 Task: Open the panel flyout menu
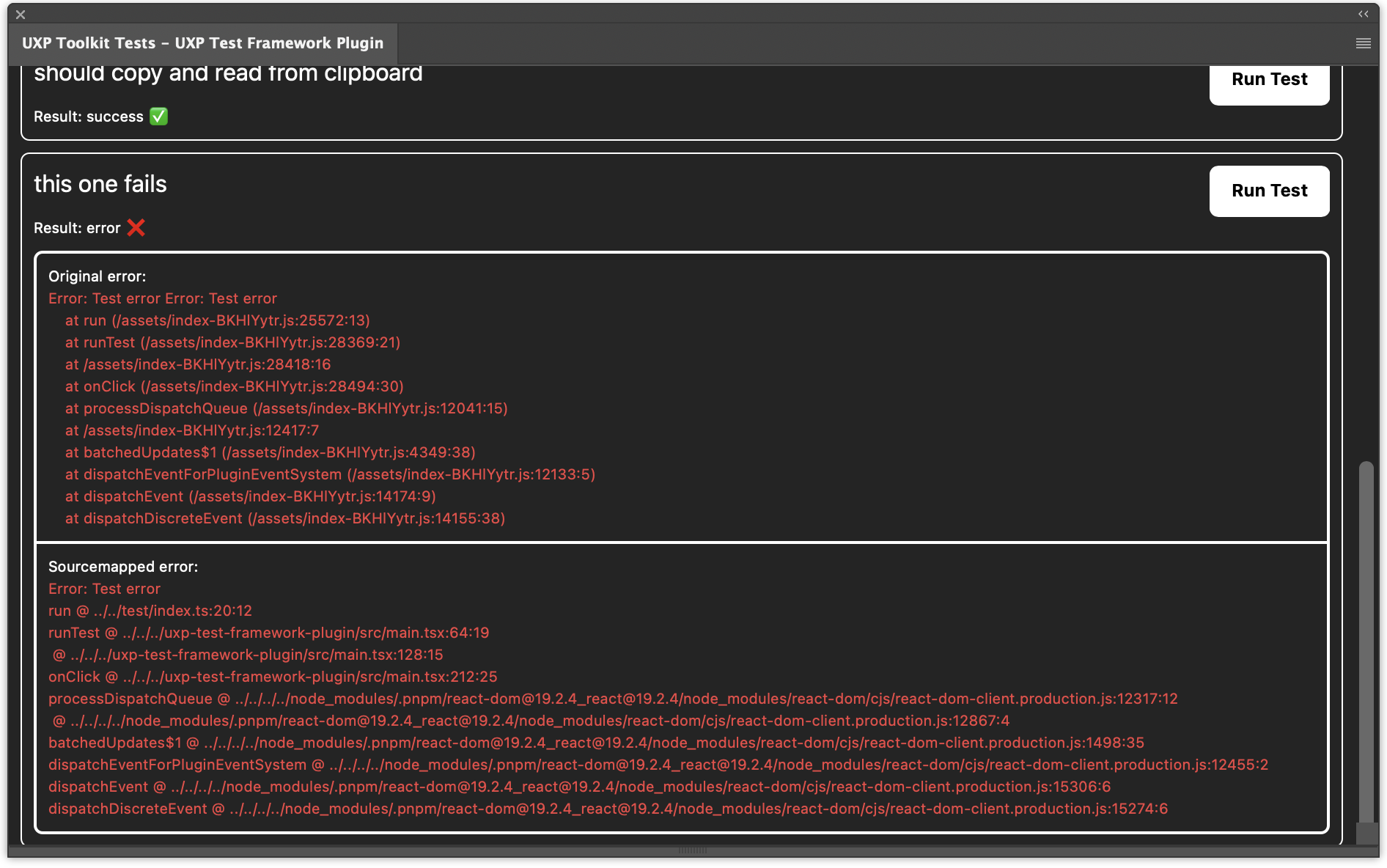[1363, 43]
